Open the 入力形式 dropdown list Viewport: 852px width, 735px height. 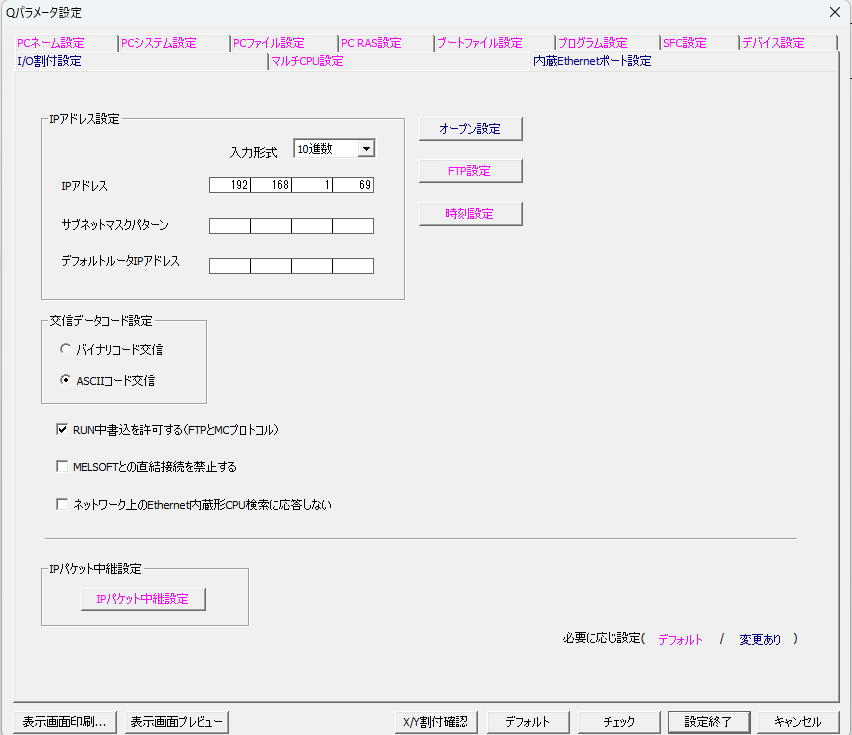tap(366, 149)
